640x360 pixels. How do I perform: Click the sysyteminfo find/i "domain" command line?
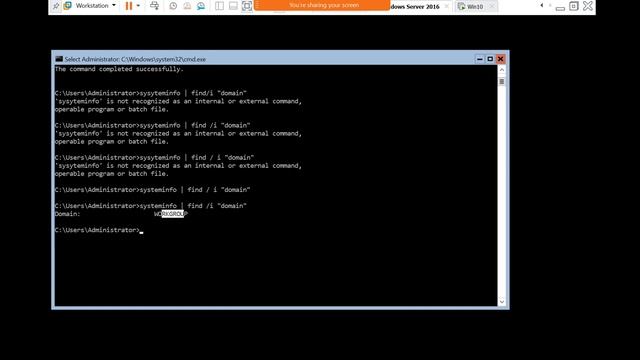pyautogui.click(x=151, y=93)
